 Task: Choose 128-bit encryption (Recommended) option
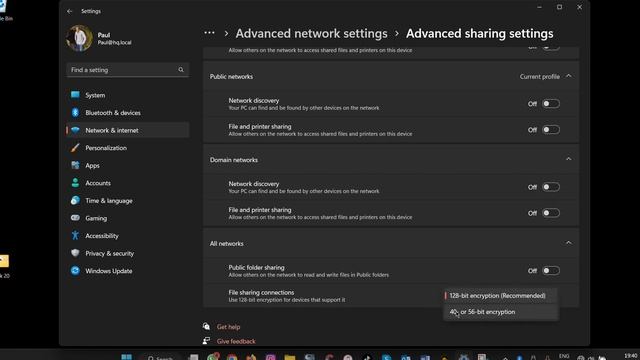501,296
